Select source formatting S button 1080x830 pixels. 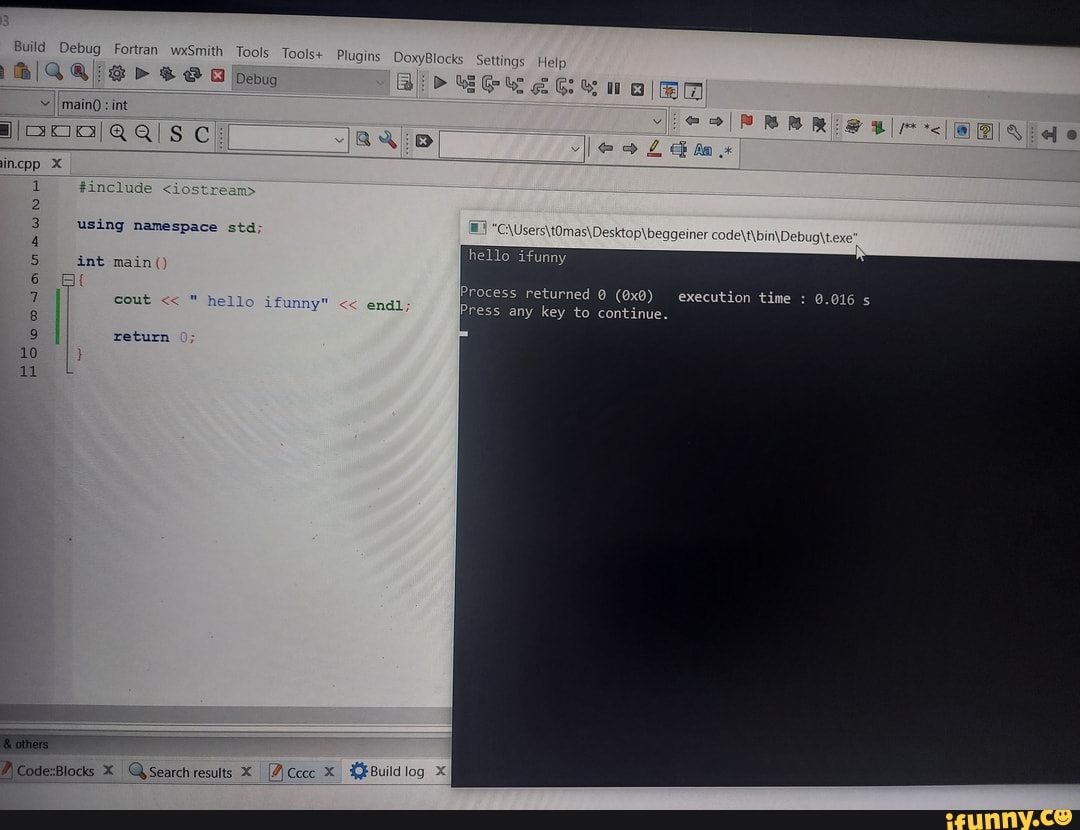[176, 134]
